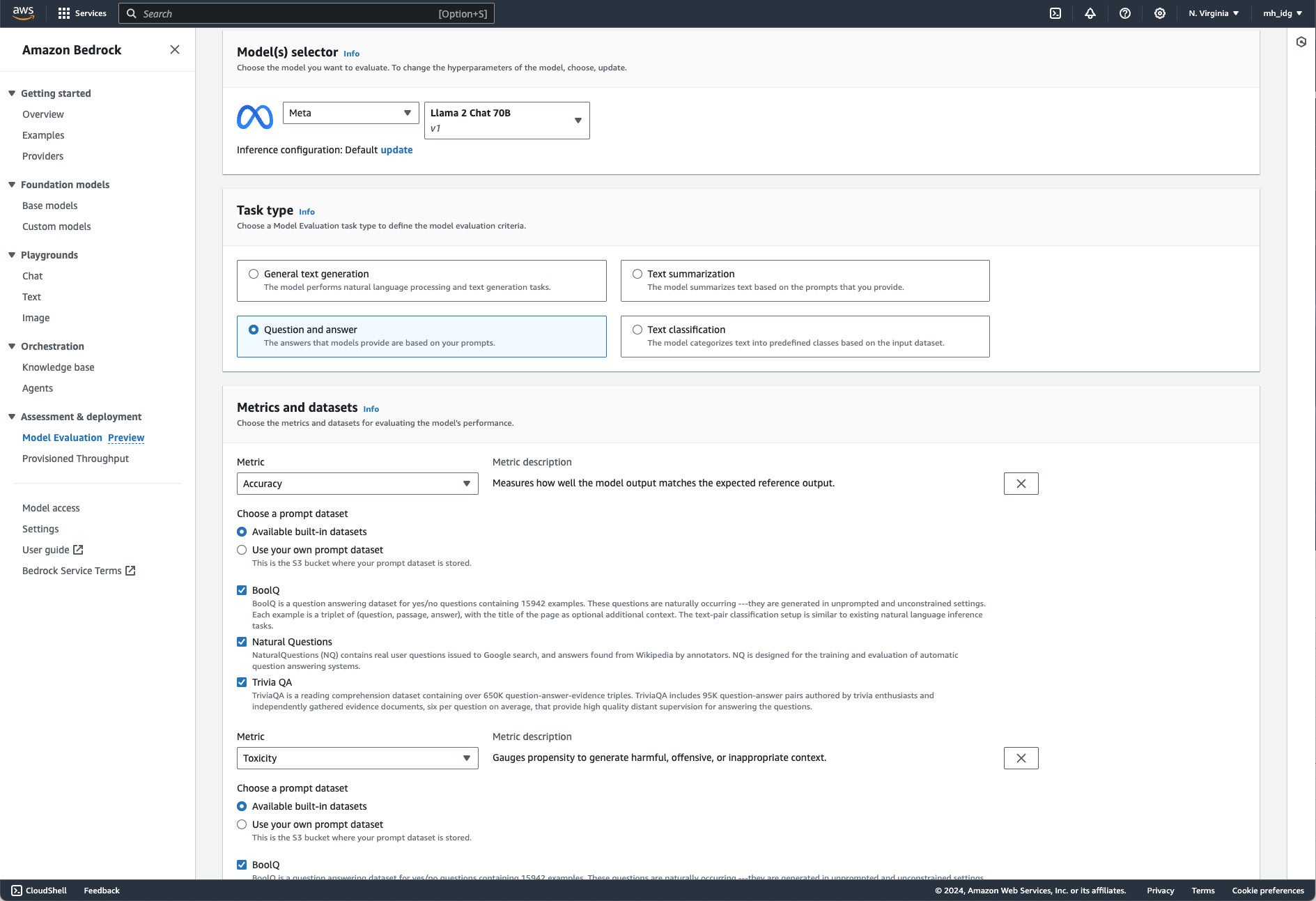Remove the Toxicity metric with X
This screenshot has width=1316, height=901.
coord(1021,758)
